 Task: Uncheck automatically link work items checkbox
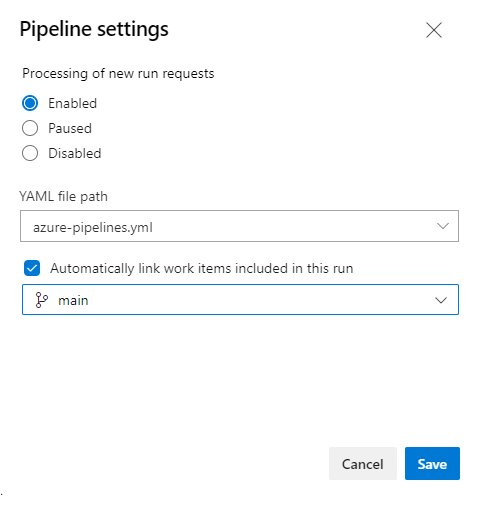(32, 268)
